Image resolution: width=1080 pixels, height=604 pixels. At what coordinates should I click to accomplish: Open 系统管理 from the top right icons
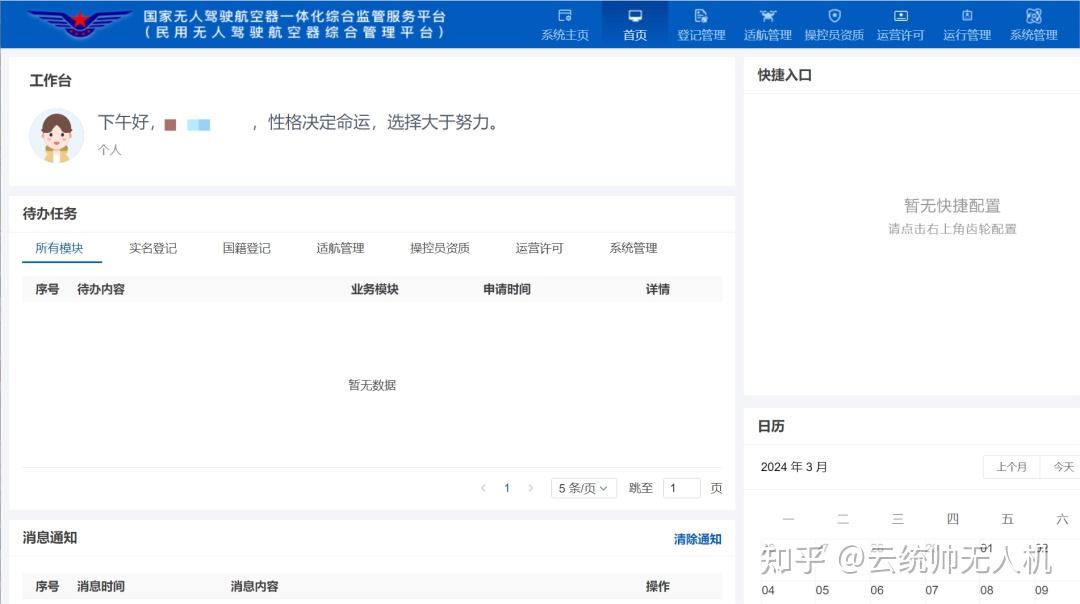(1033, 23)
